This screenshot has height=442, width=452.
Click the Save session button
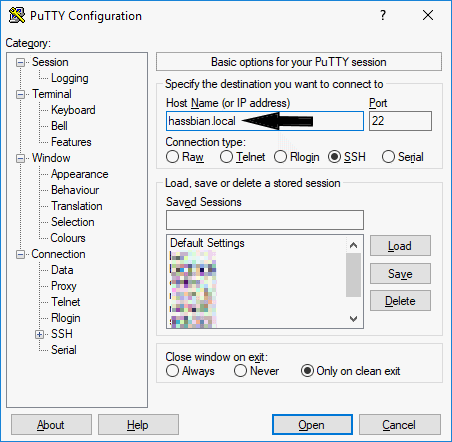click(400, 274)
